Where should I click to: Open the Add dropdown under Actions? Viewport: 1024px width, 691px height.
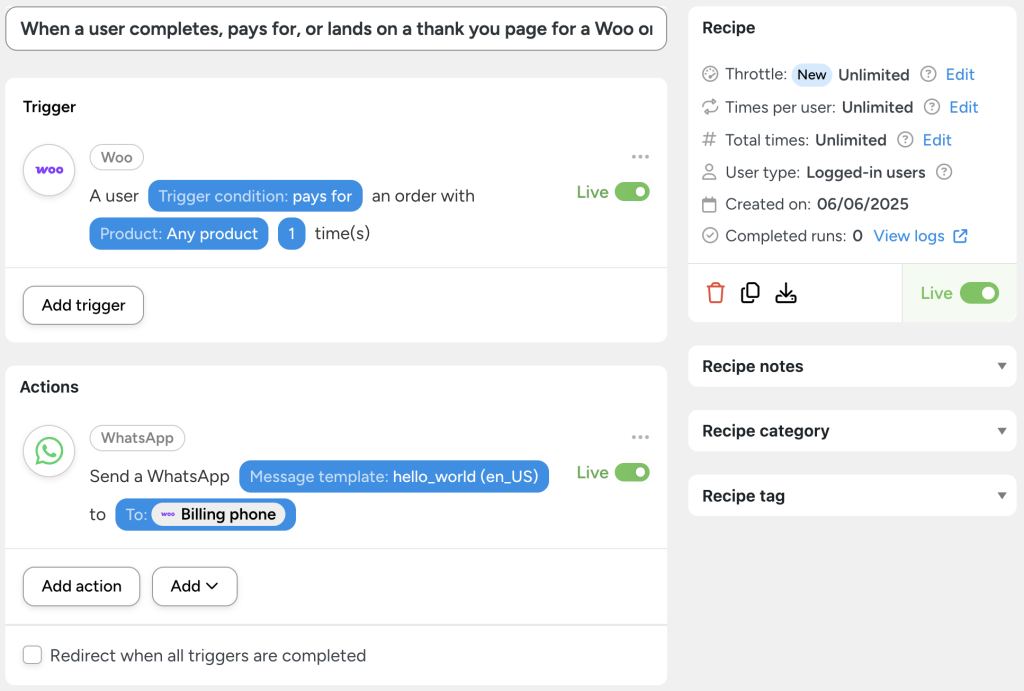[194, 586]
